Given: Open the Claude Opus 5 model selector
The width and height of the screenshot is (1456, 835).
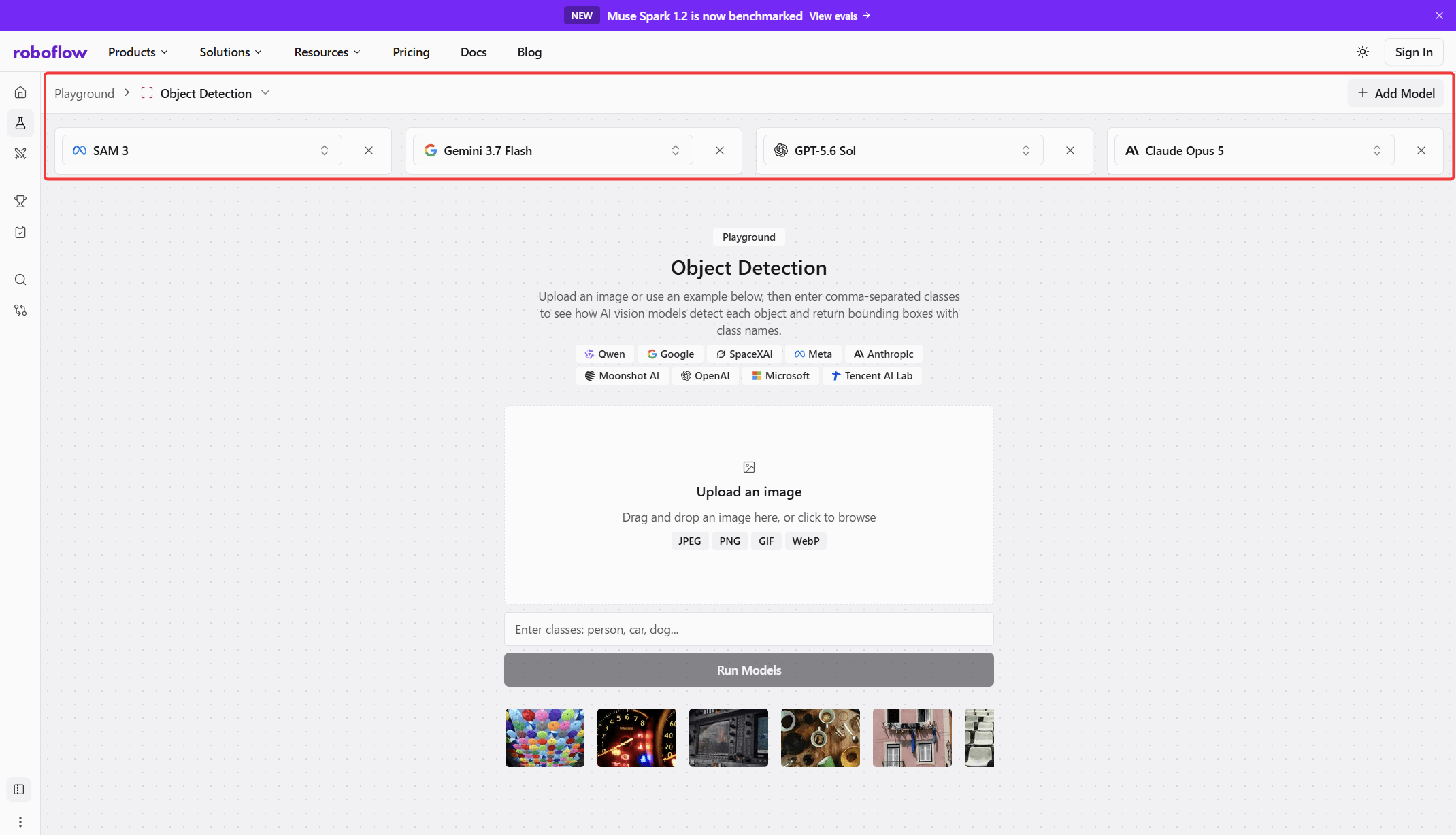Looking at the screenshot, I should click(x=1254, y=150).
